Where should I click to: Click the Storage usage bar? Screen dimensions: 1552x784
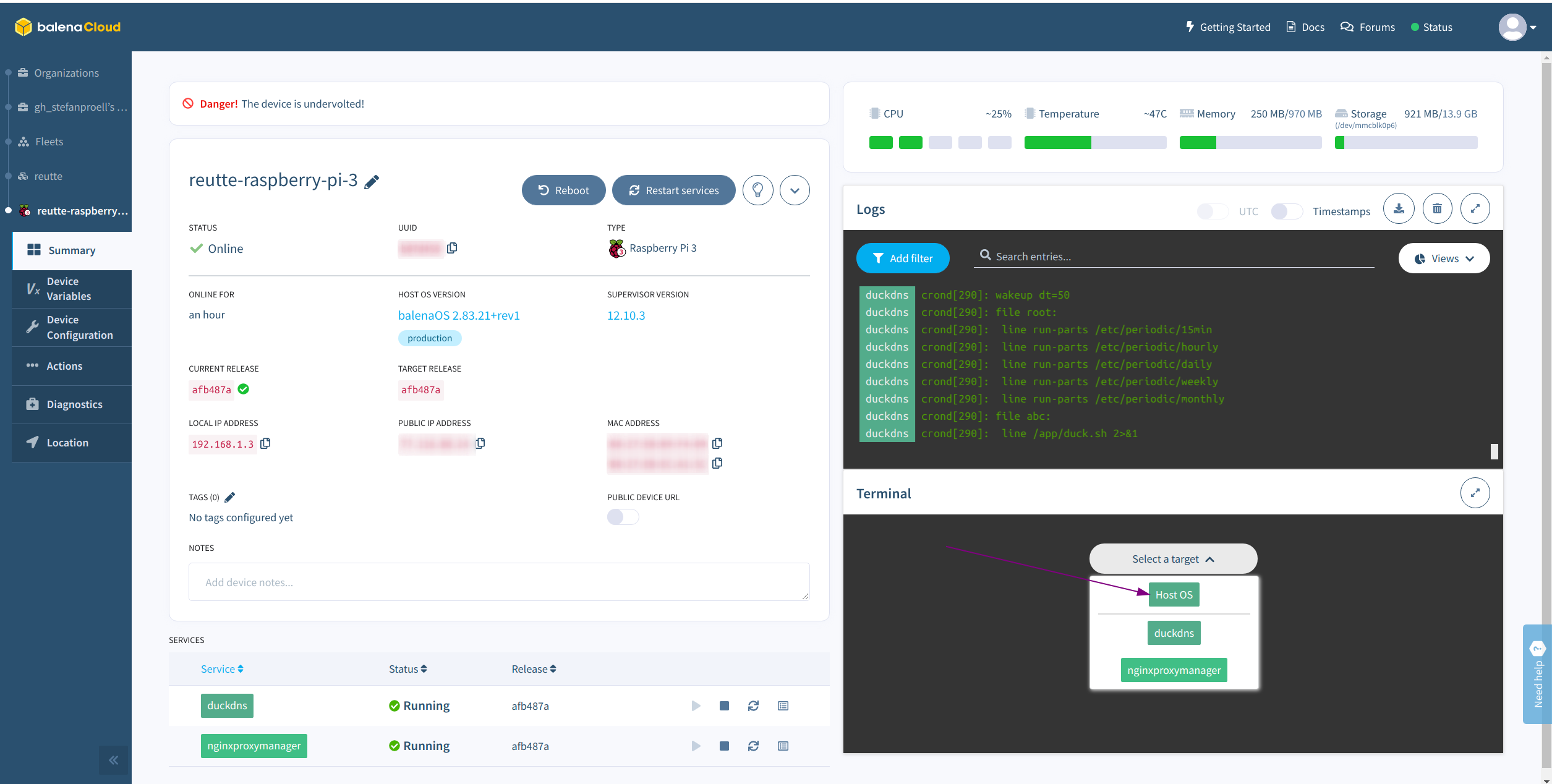tap(1406, 143)
